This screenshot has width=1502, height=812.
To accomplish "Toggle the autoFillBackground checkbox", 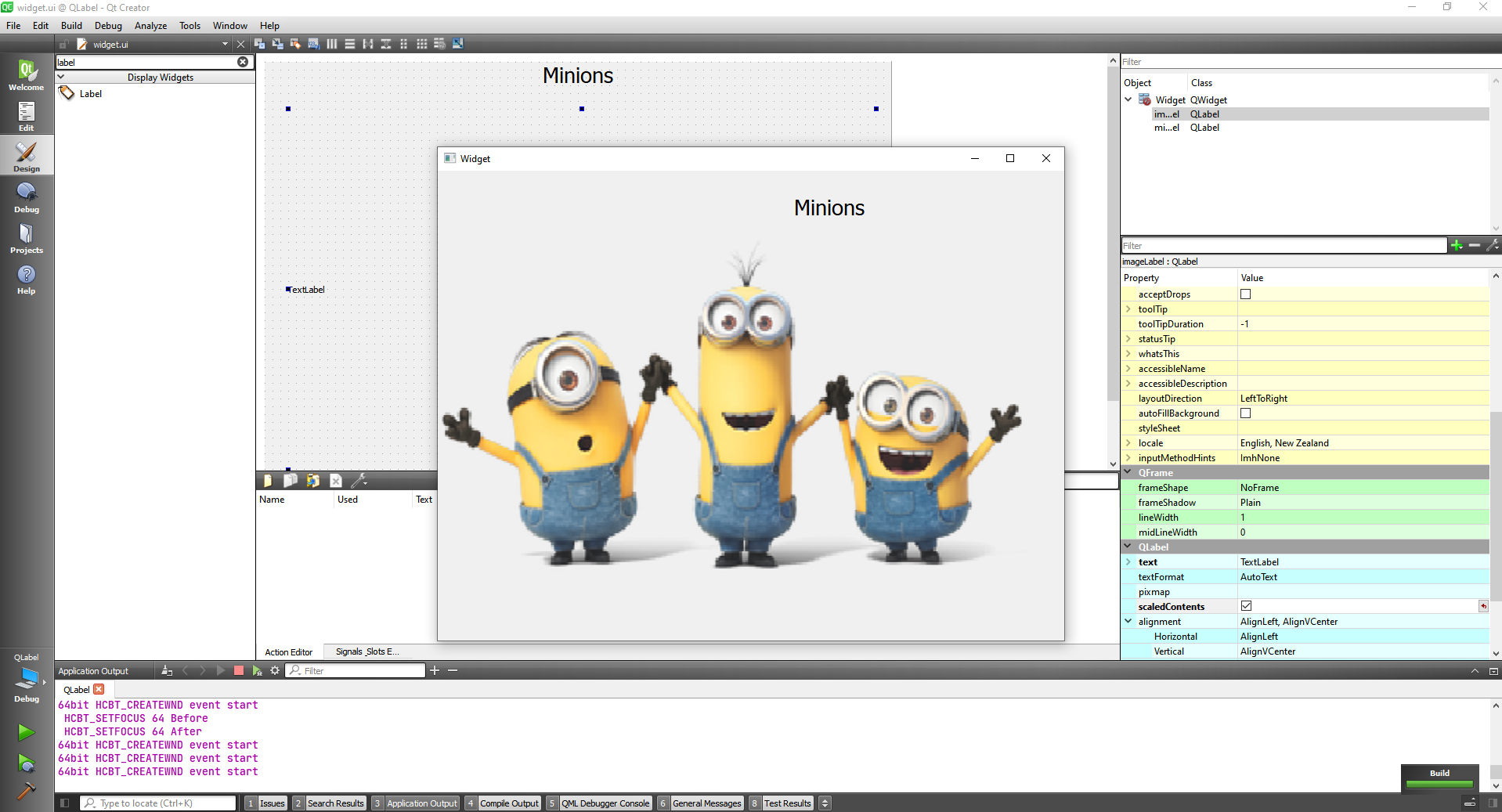I will pos(1245,413).
